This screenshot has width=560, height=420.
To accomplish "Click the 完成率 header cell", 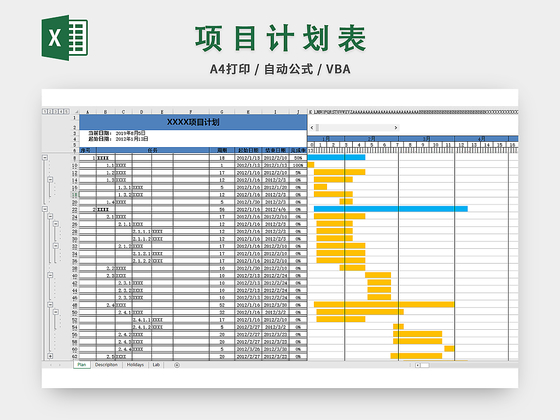I will click(298, 150).
